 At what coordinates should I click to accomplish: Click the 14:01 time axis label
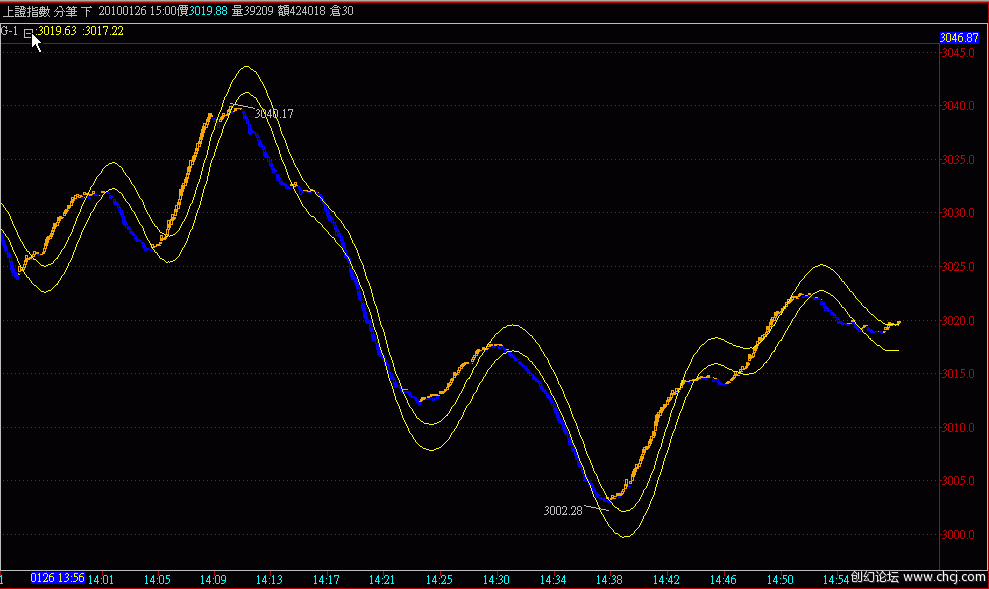click(101, 579)
